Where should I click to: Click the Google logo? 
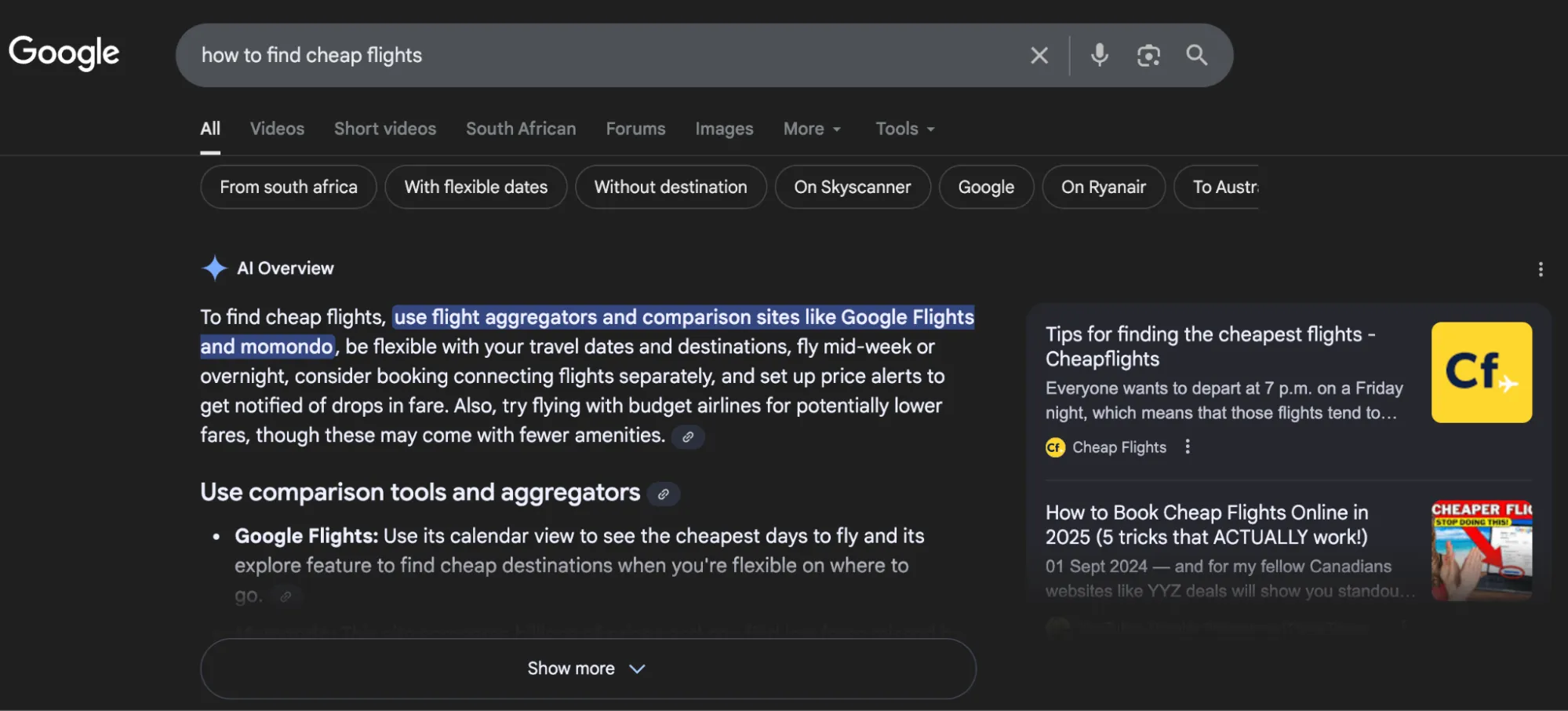click(64, 53)
